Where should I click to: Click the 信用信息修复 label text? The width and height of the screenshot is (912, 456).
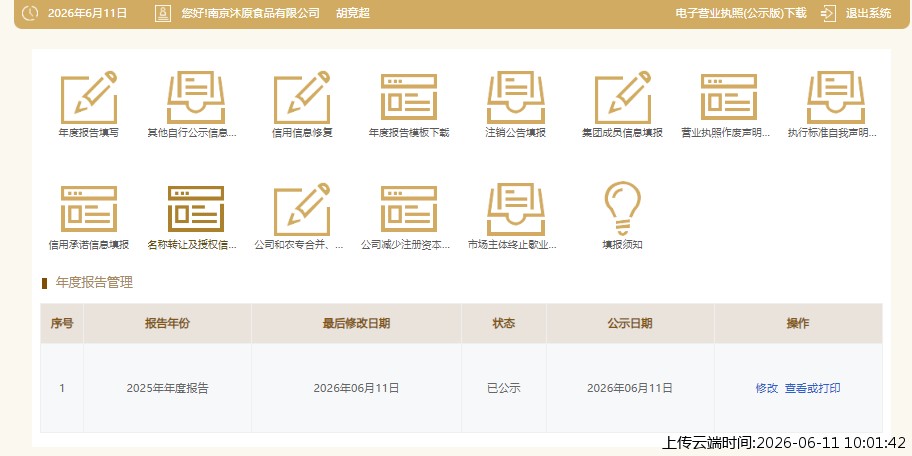tap(302, 133)
